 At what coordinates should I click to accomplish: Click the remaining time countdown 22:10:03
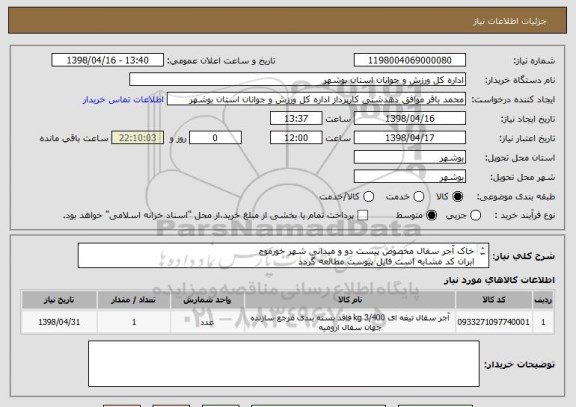(137, 138)
